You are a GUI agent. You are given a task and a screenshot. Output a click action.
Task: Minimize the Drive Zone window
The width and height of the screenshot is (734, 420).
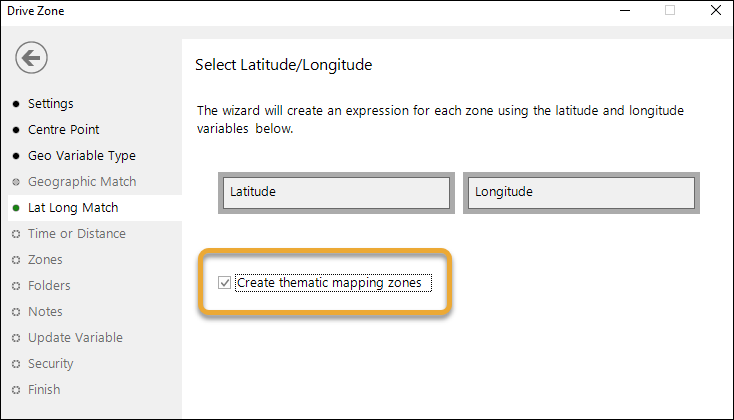[625, 10]
